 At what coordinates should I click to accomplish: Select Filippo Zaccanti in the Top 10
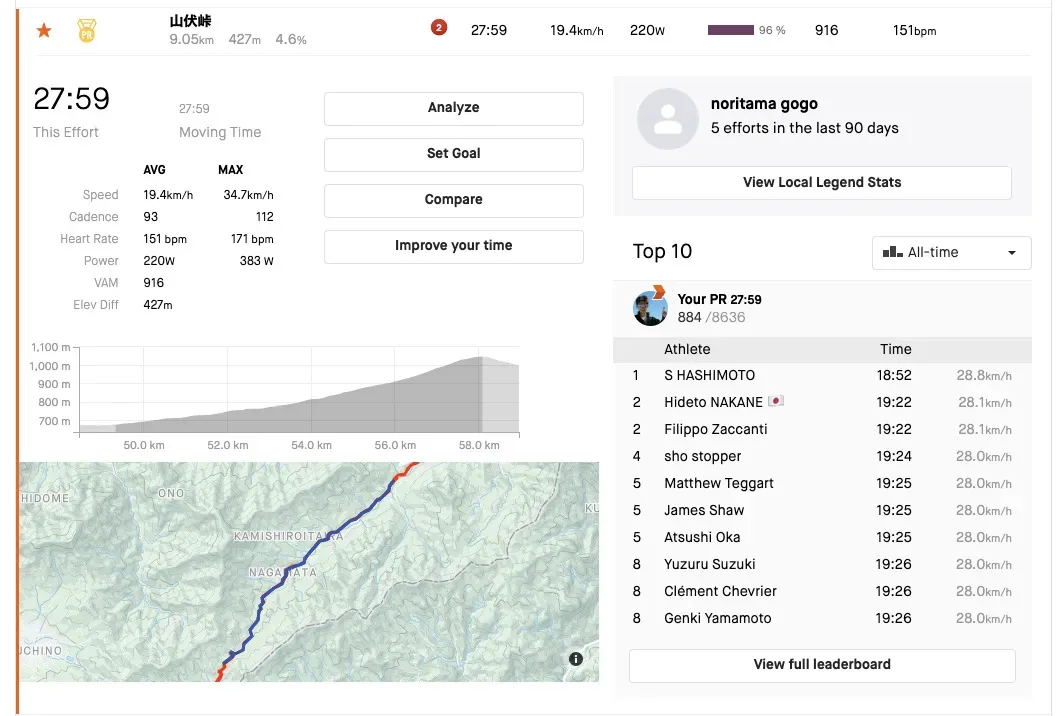[715, 429]
